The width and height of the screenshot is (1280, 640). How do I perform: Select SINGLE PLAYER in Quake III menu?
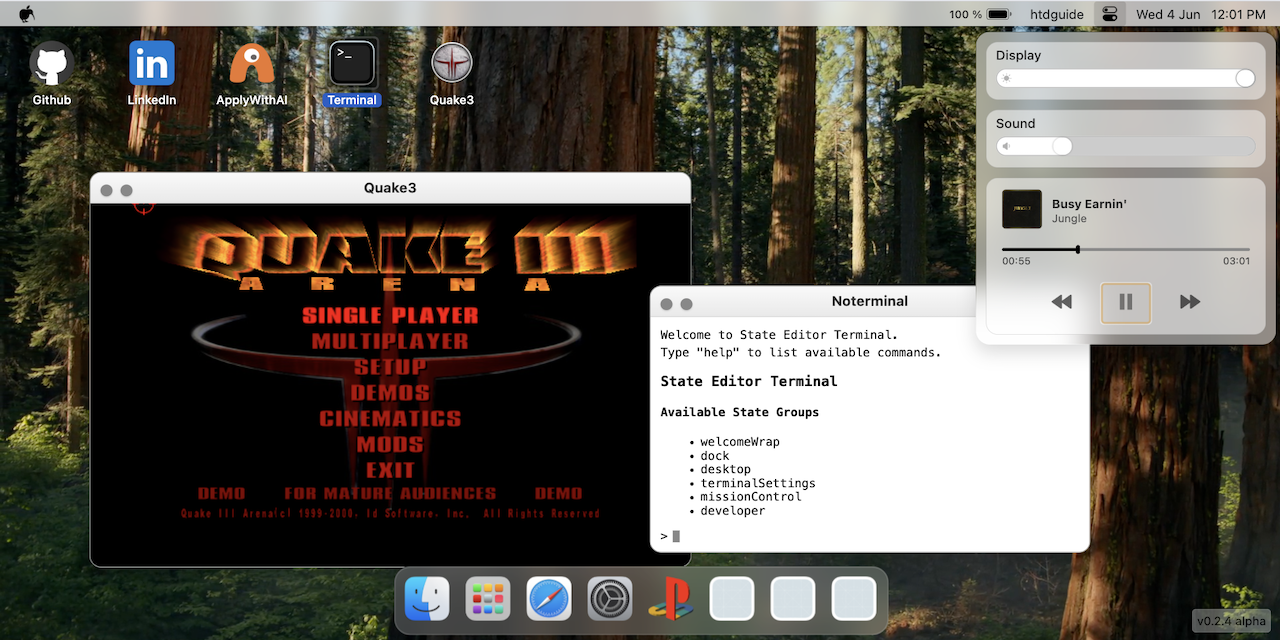[x=390, y=315]
